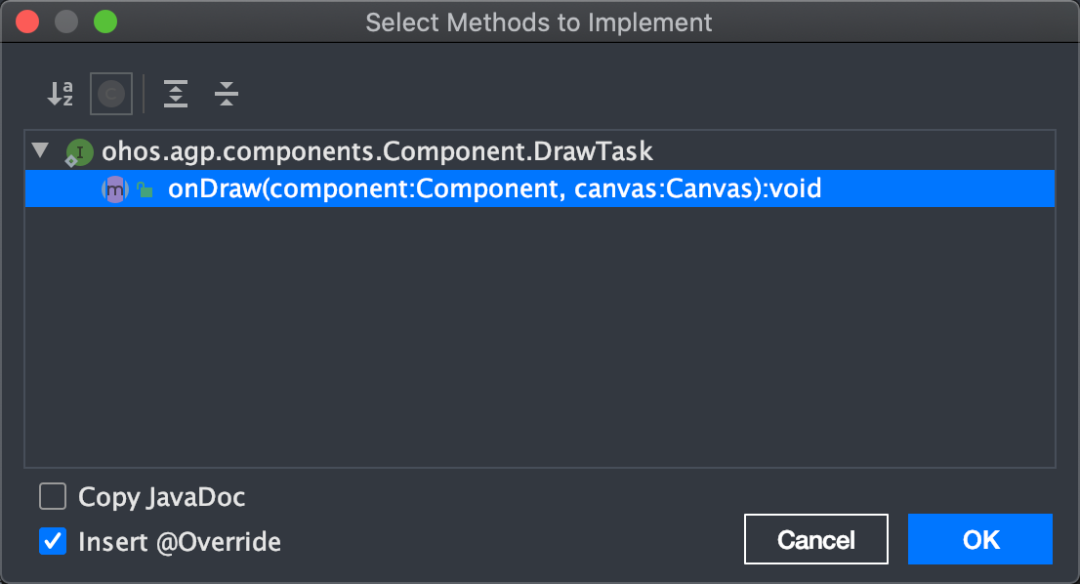Collapse all tree nodes icon
The width and height of the screenshot is (1080, 584).
coord(226,94)
